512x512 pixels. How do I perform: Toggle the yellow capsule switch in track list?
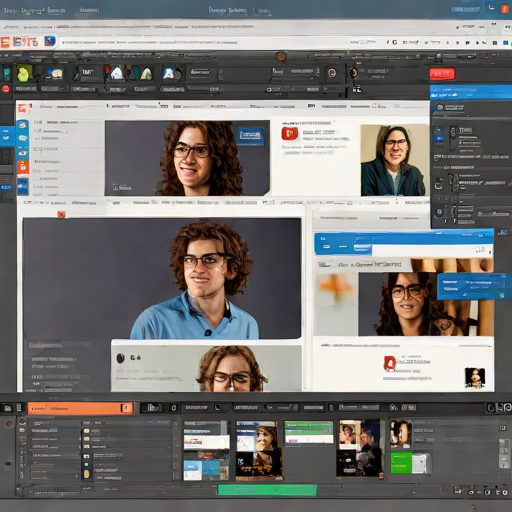[86, 473]
